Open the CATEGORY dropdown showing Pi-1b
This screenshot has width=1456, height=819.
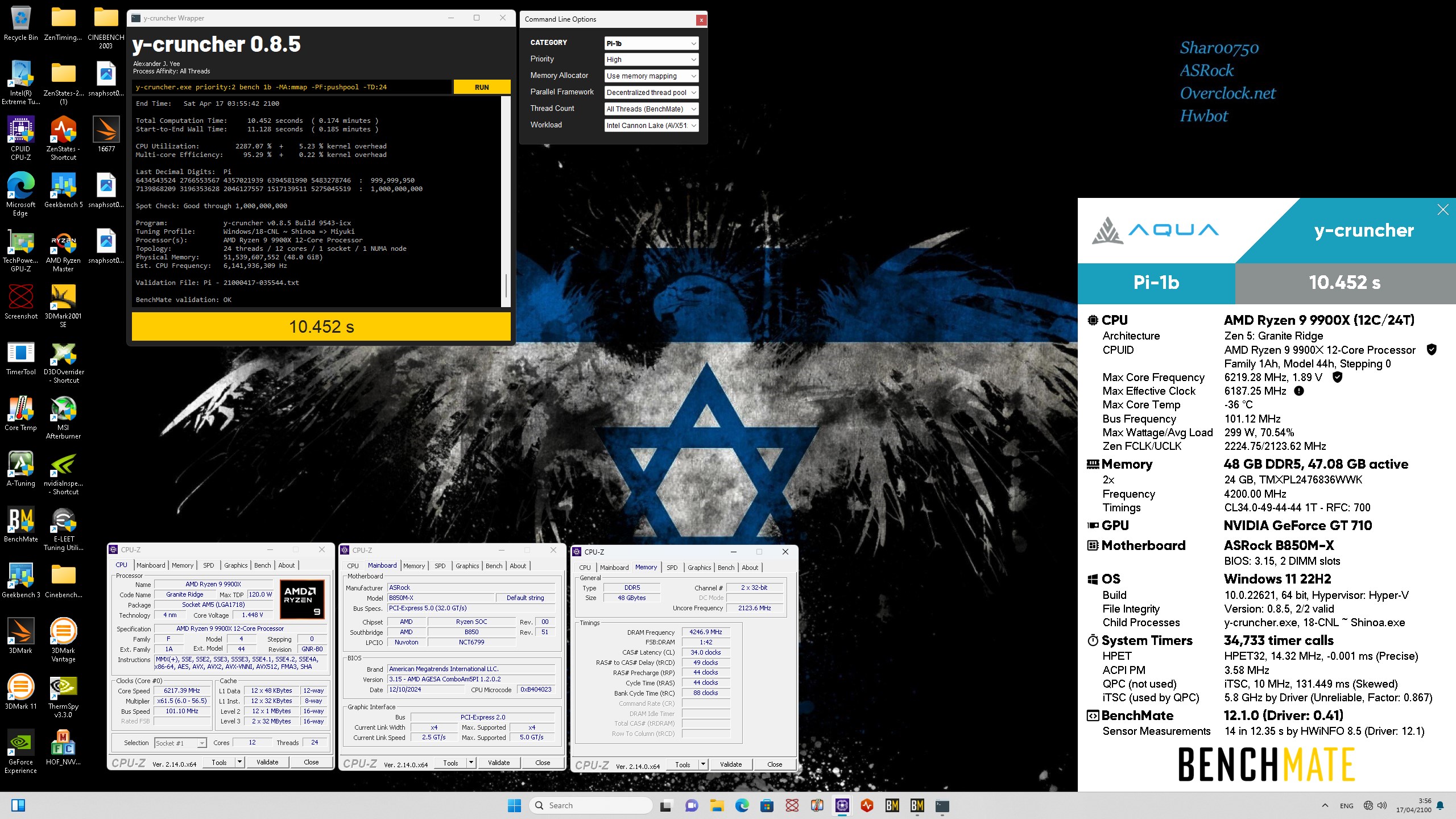[651, 43]
